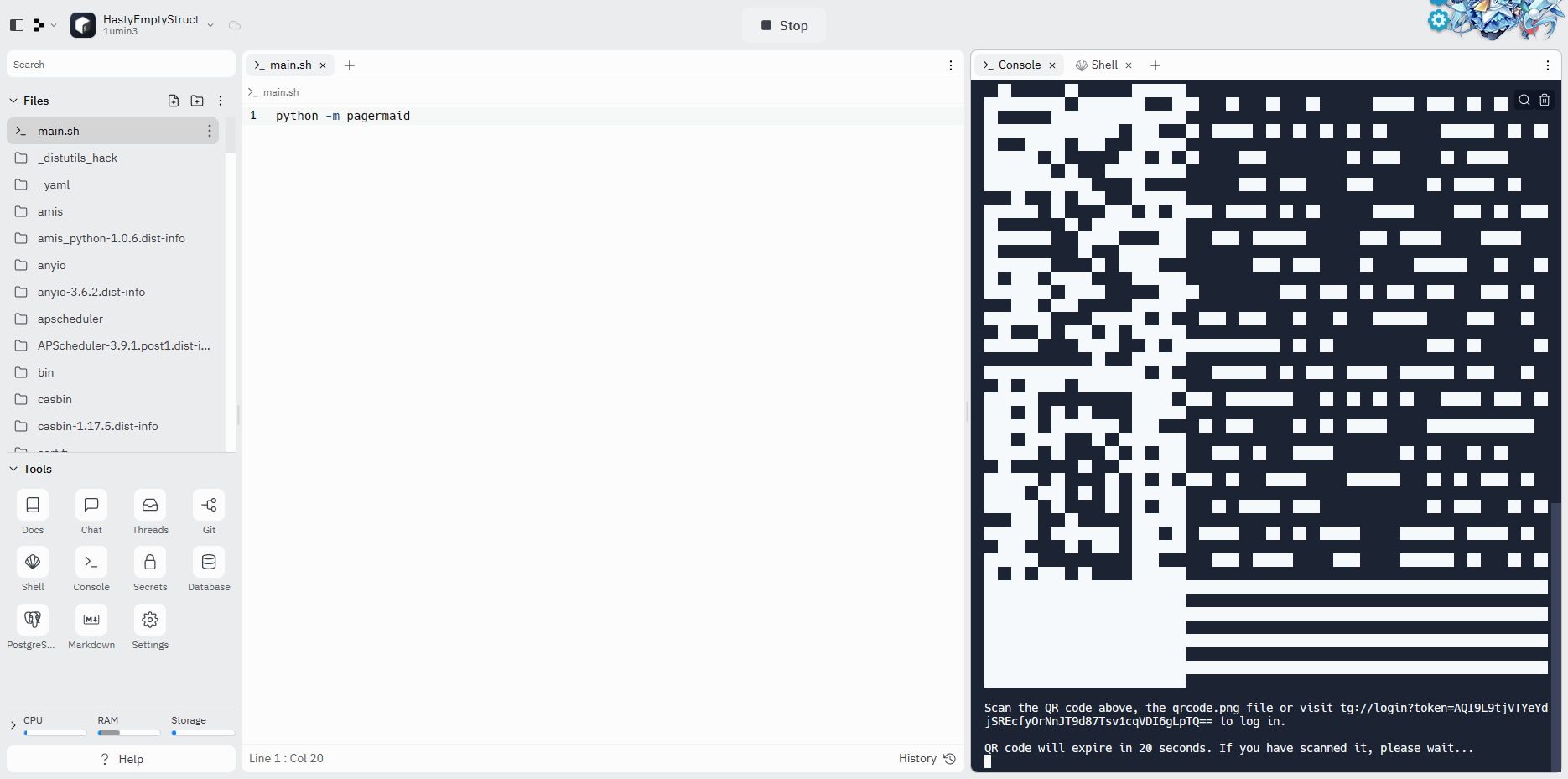Open the Secrets tool
This screenshot has height=779, width=1568.
(x=150, y=563)
